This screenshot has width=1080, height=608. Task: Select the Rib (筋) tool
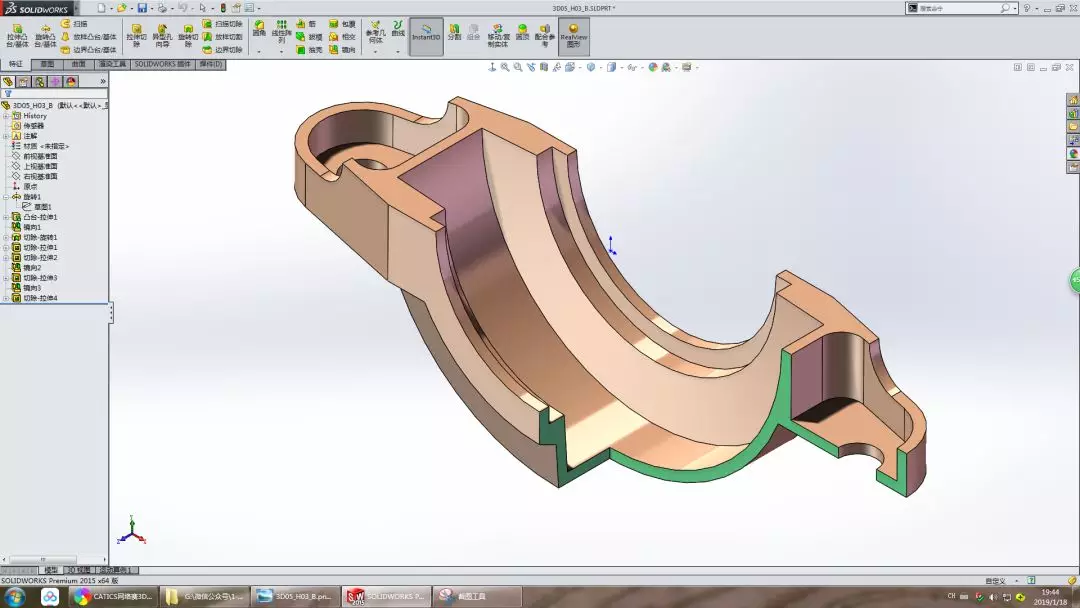tap(307, 24)
